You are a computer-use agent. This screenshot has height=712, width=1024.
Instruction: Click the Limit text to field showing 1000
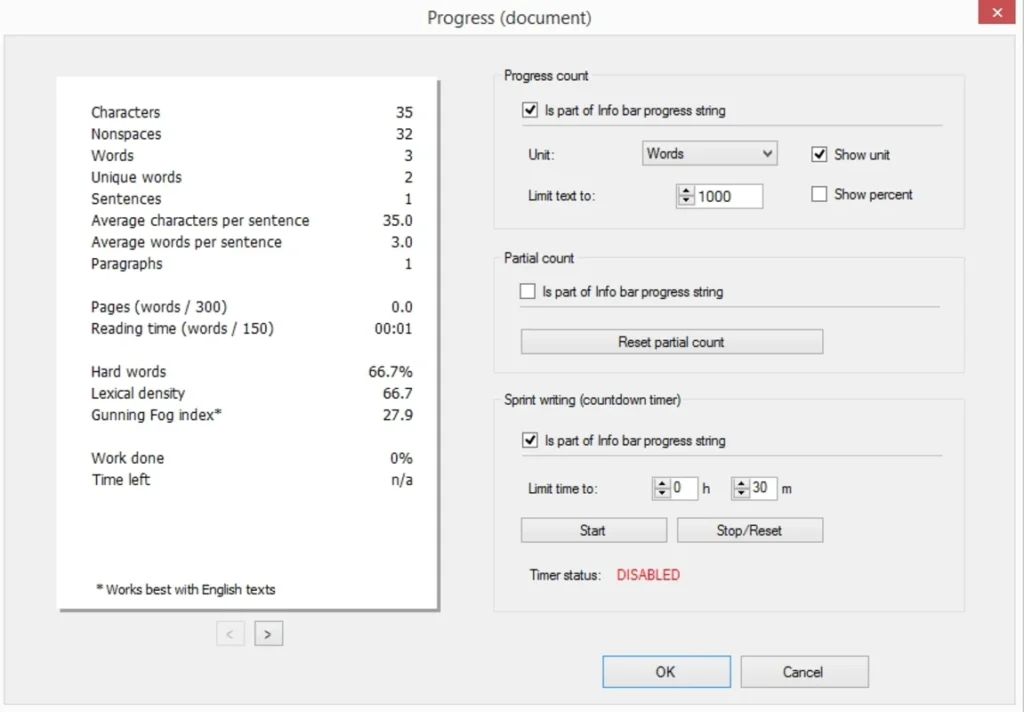point(728,196)
